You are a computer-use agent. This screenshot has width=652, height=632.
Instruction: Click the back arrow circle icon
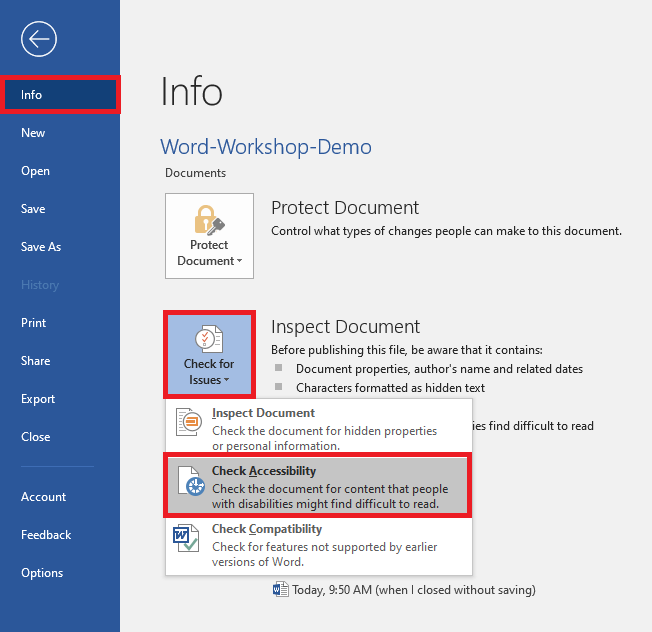pyautogui.click(x=39, y=39)
